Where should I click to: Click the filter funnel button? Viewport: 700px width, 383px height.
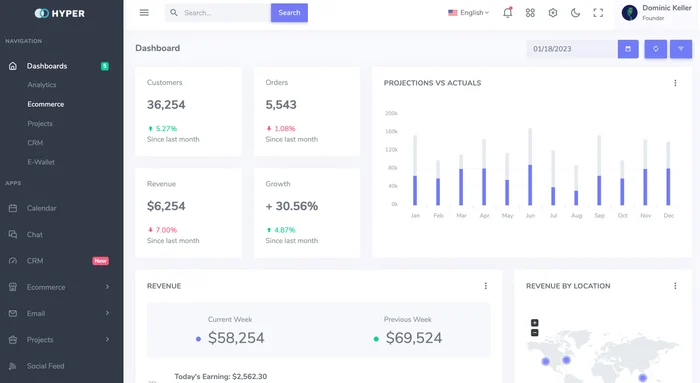(x=681, y=49)
